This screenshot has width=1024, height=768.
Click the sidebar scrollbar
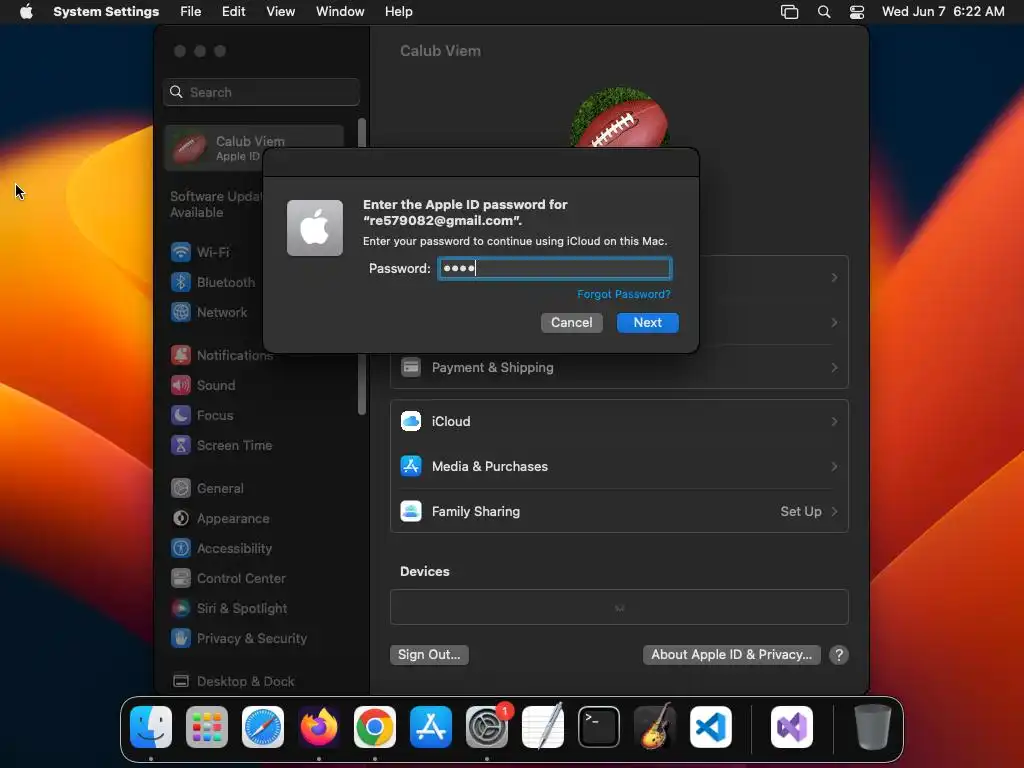[x=362, y=266]
